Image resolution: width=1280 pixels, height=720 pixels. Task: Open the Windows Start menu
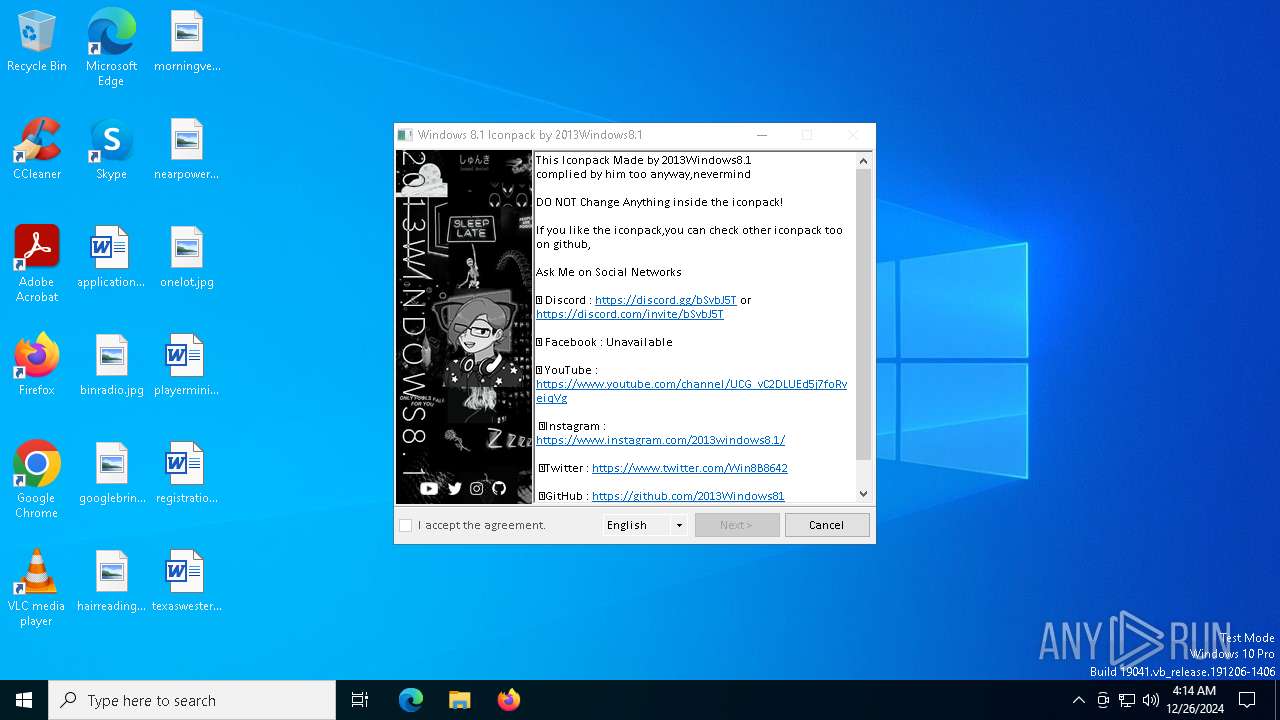24,700
